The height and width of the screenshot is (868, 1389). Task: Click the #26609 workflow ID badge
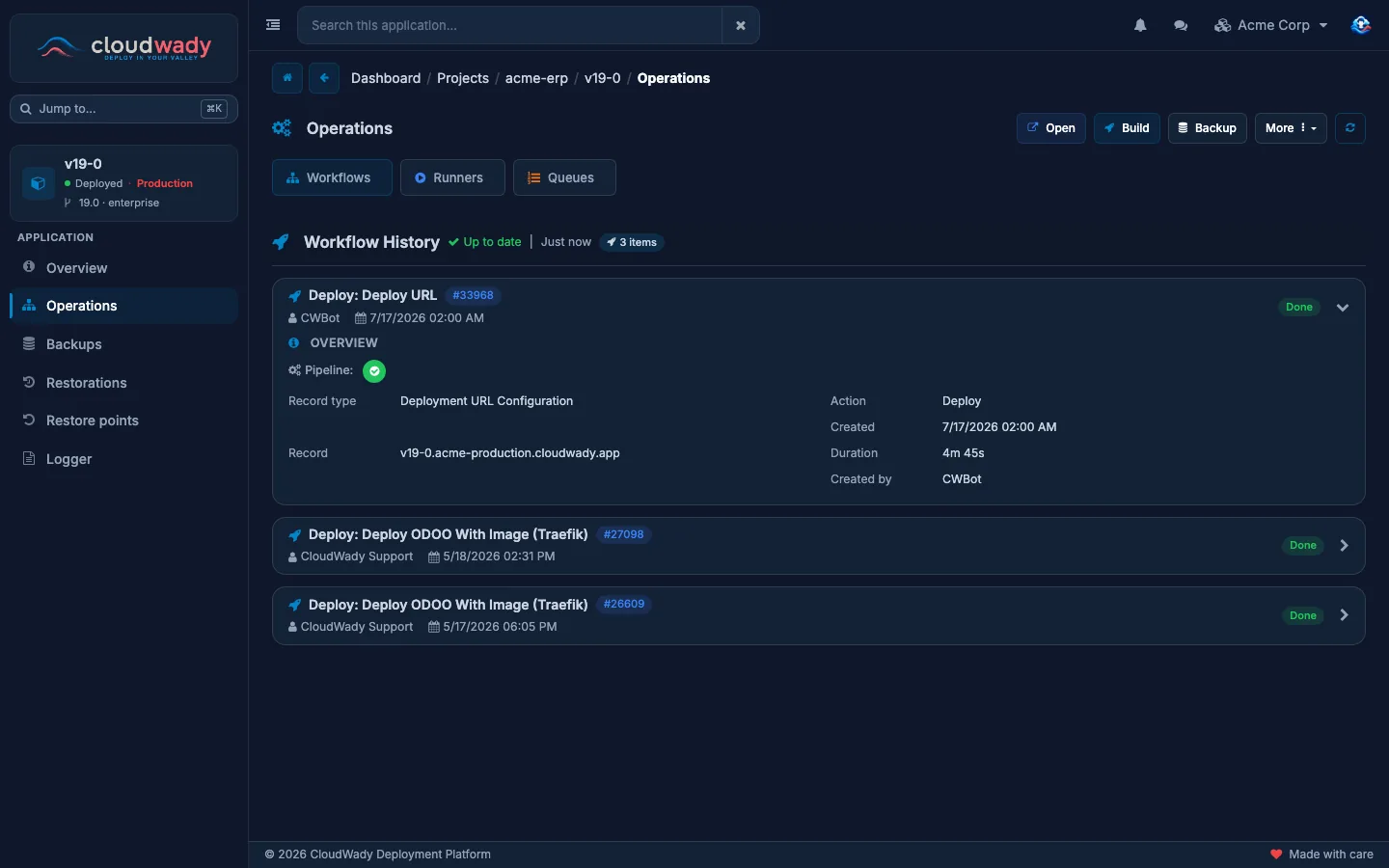tap(624, 605)
